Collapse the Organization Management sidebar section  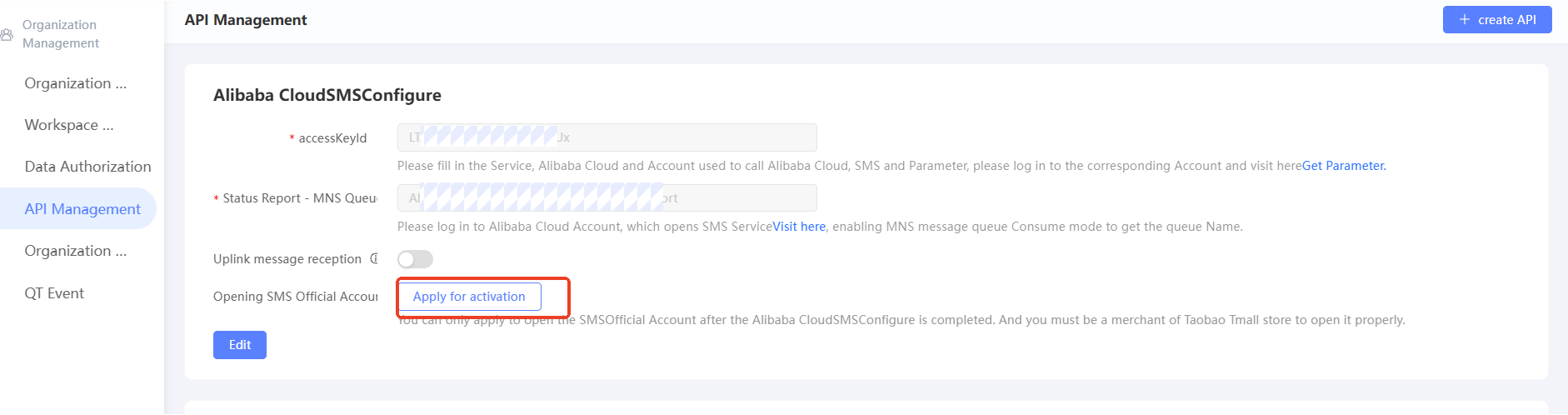click(60, 34)
